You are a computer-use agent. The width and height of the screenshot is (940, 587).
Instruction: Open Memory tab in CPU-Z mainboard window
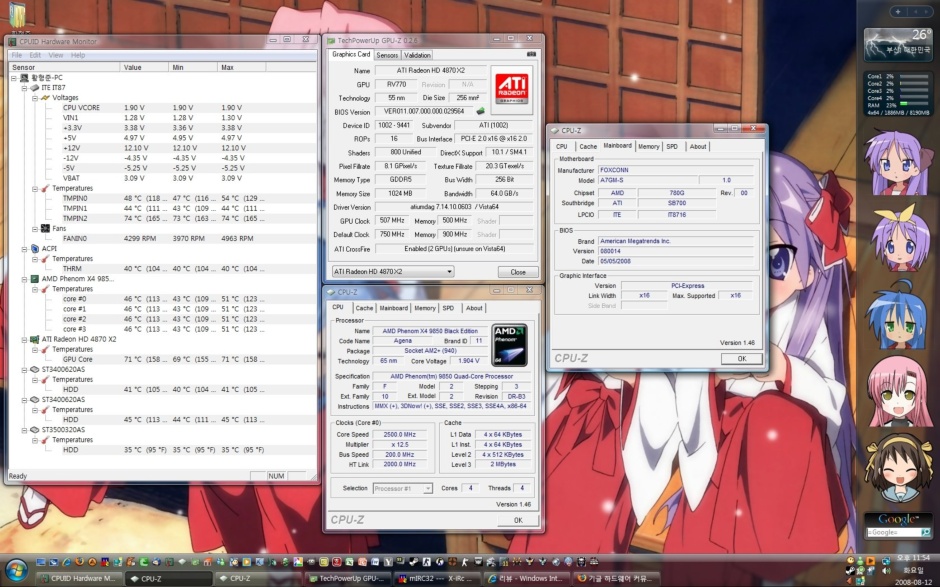[x=649, y=146]
